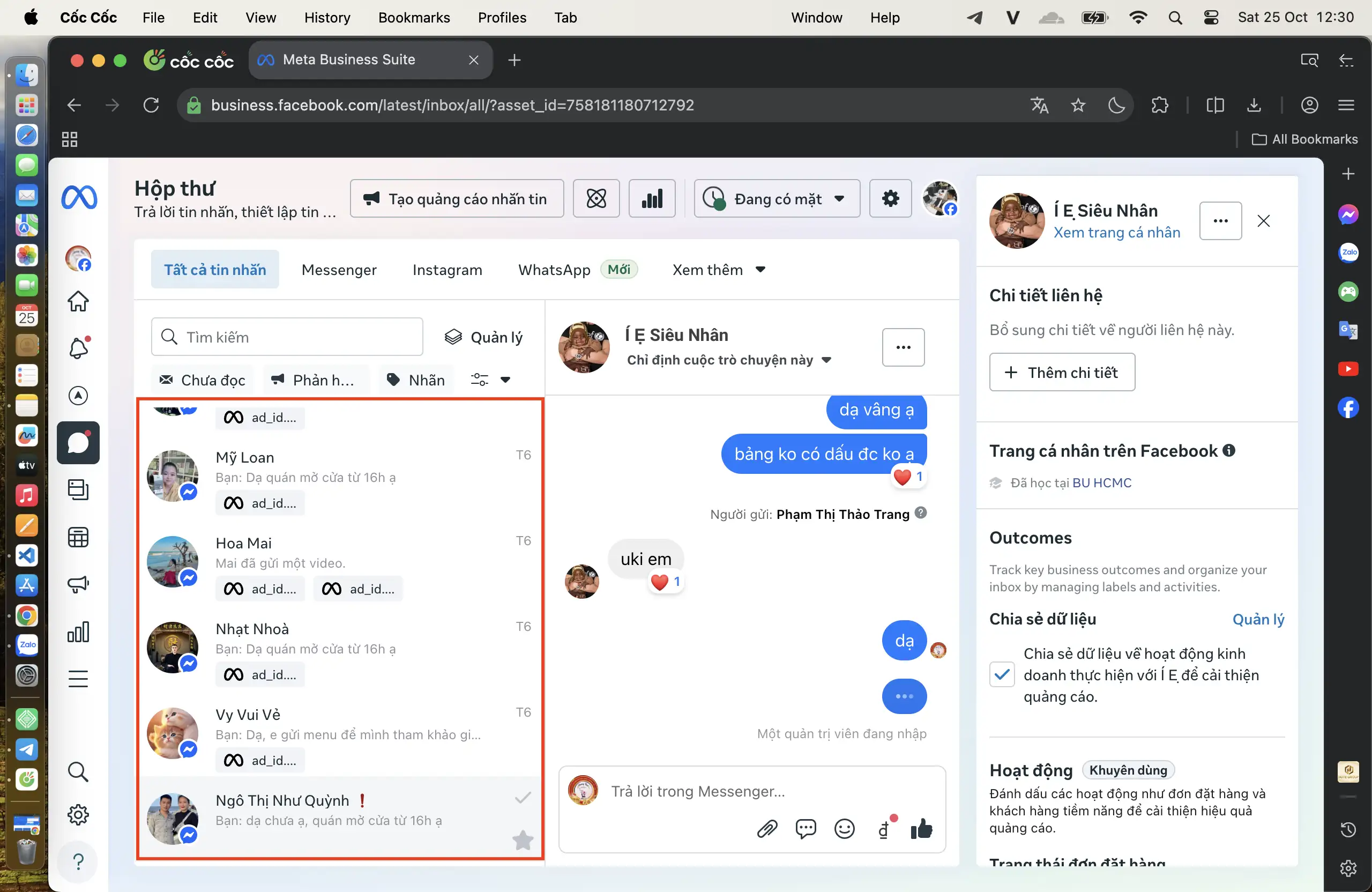The width and height of the screenshot is (1372, 892).
Task: Open the Bookmarks menu in menu bar
Action: 414,17
